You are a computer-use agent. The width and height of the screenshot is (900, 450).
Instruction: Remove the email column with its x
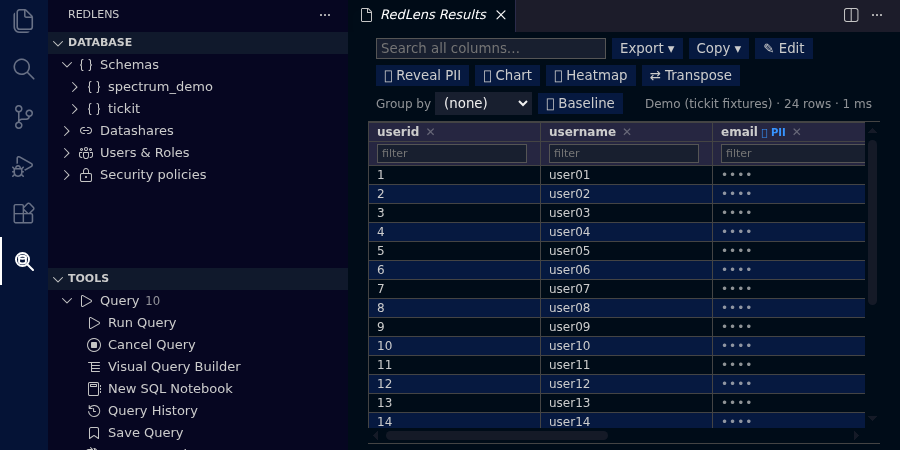tap(797, 132)
